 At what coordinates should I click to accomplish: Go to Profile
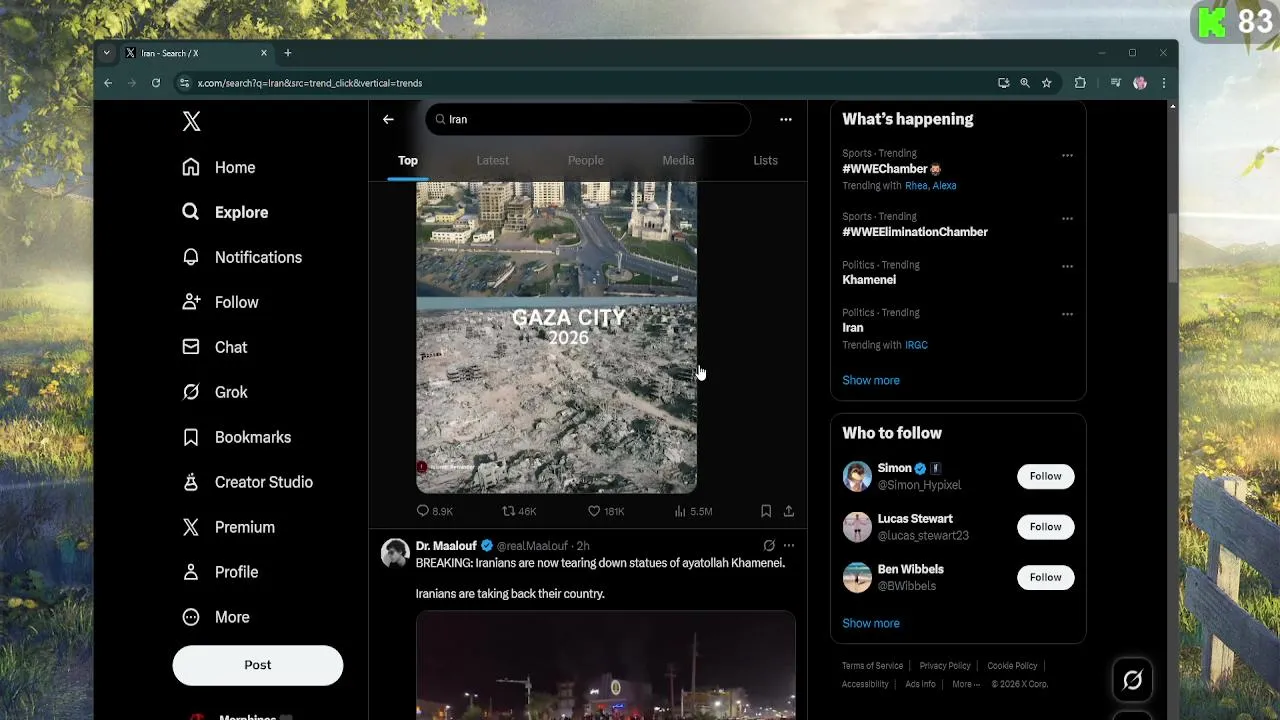(220, 572)
